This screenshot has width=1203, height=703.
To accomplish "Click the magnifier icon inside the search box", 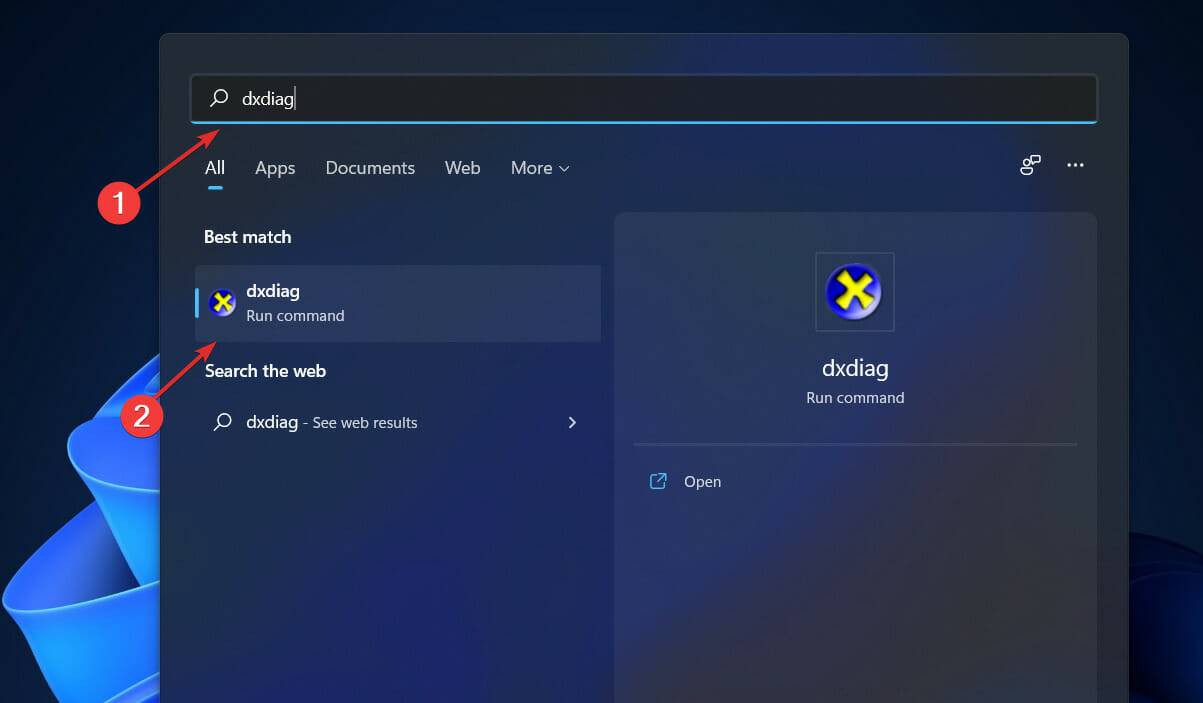I will [x=217, y=98].
